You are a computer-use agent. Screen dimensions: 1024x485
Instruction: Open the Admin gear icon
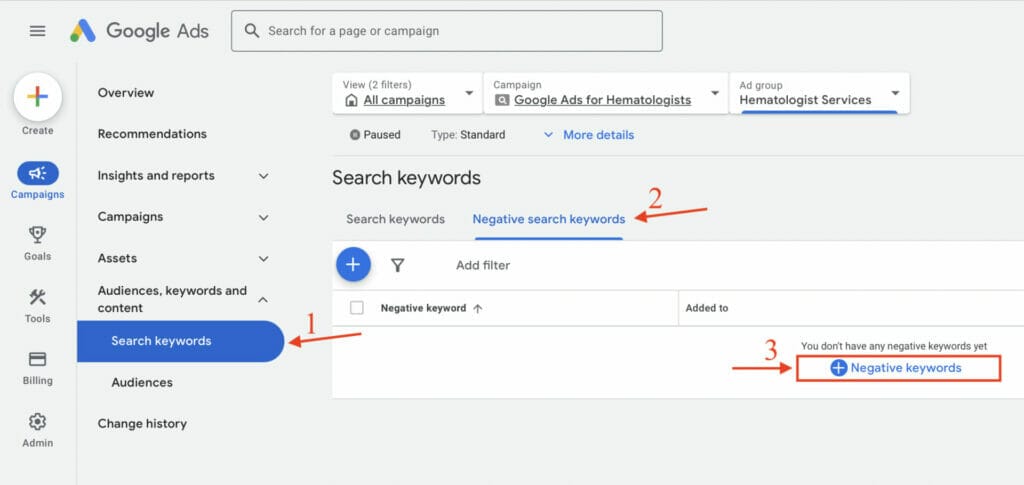point(38,421)
